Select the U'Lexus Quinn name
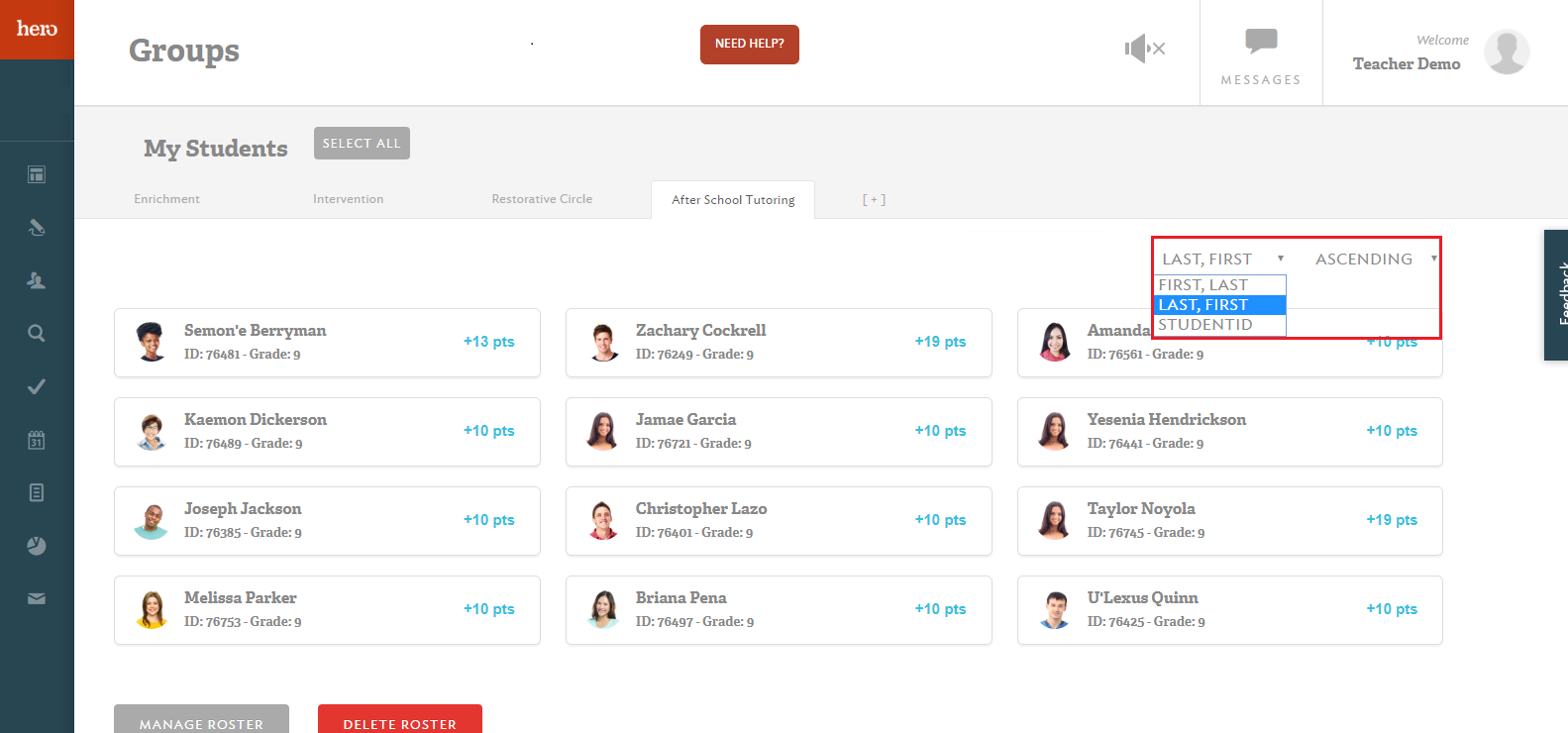The image size is (1568, 733). tap(1142, 598)
